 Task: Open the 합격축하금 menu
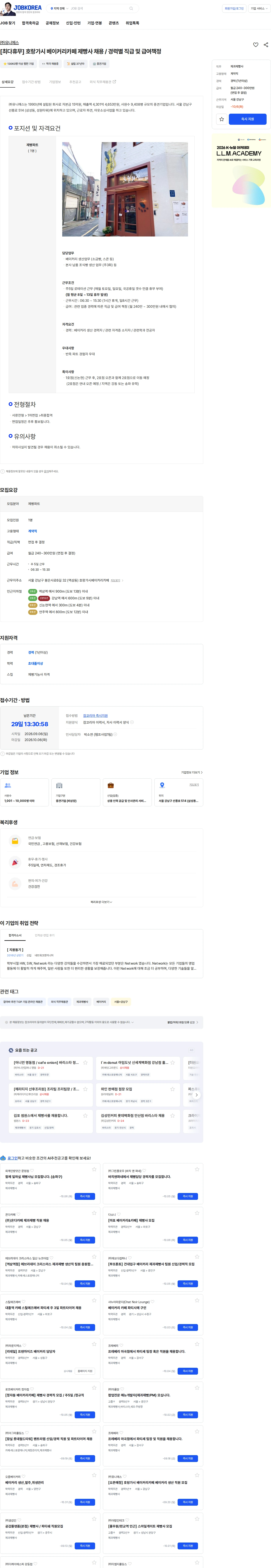click(x=30, y=23)
